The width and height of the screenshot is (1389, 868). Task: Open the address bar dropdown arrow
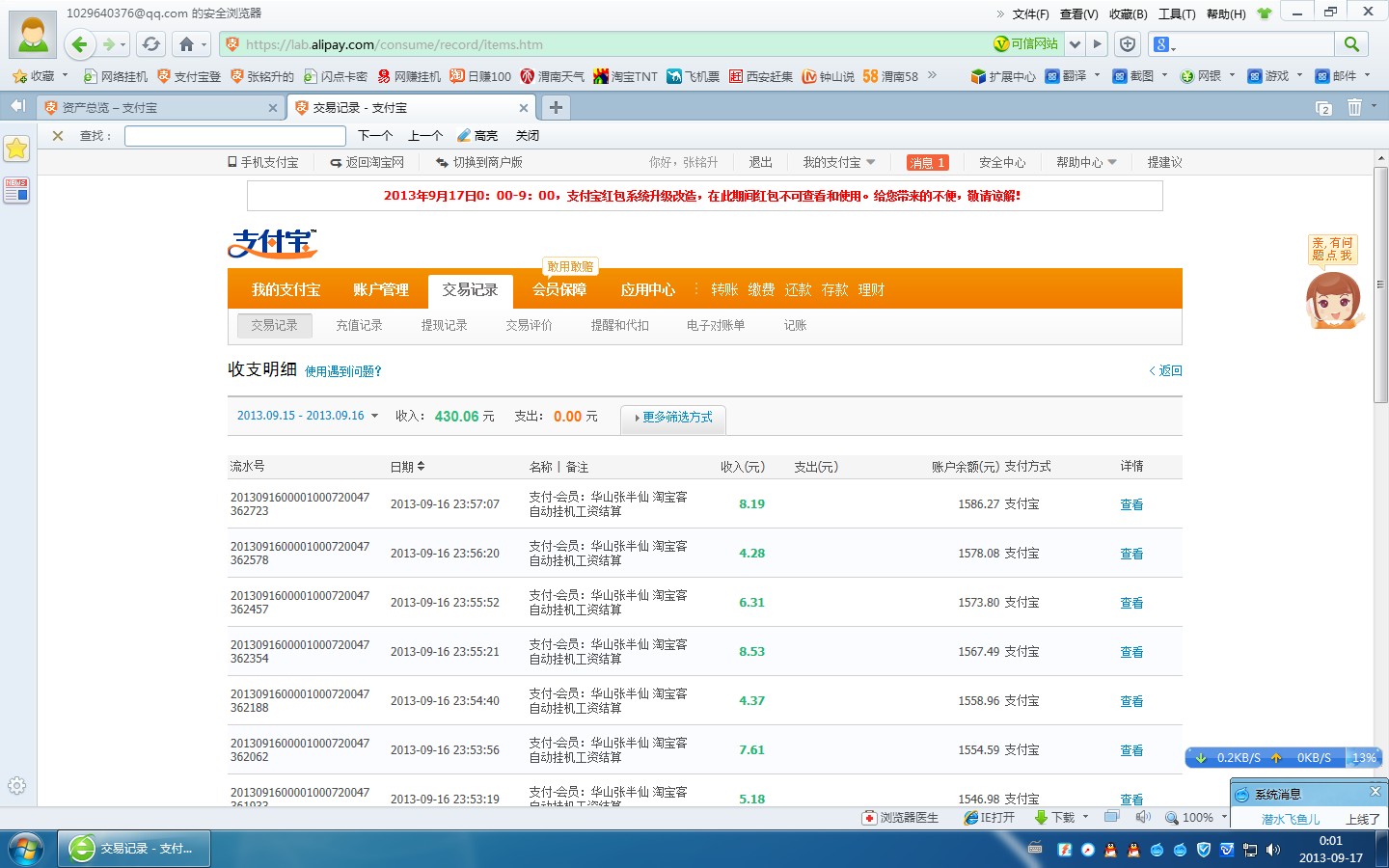click(1076, 44)
